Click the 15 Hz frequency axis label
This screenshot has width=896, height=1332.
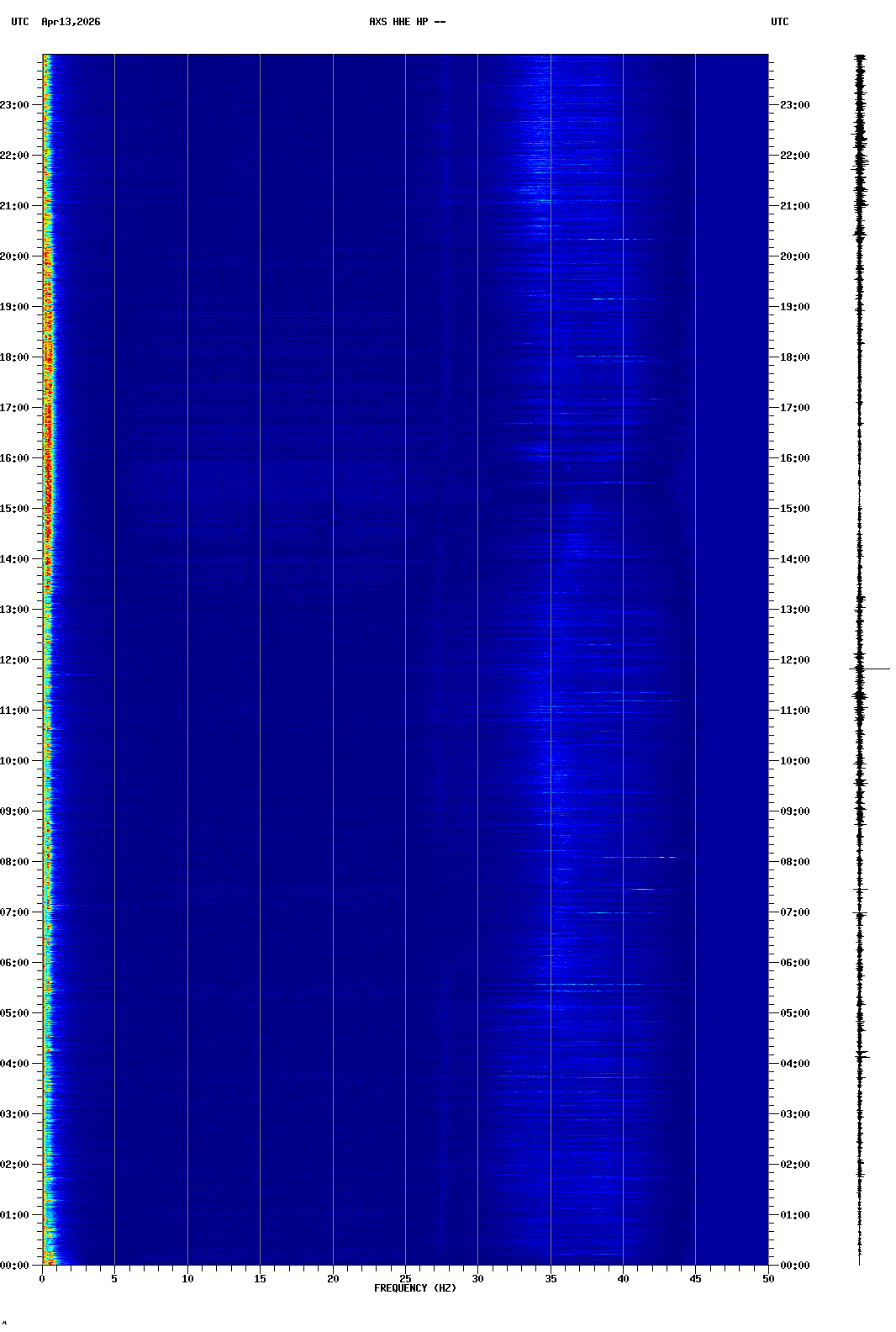[260, 1279]
